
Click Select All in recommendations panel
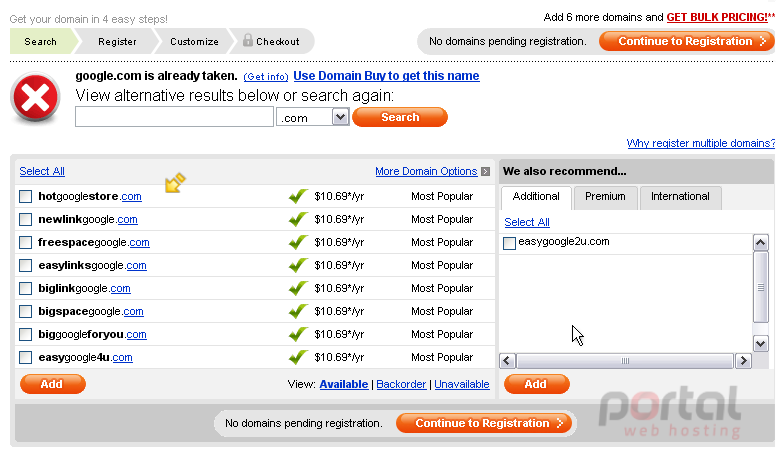pyautogui.click(x=527, y=222)
